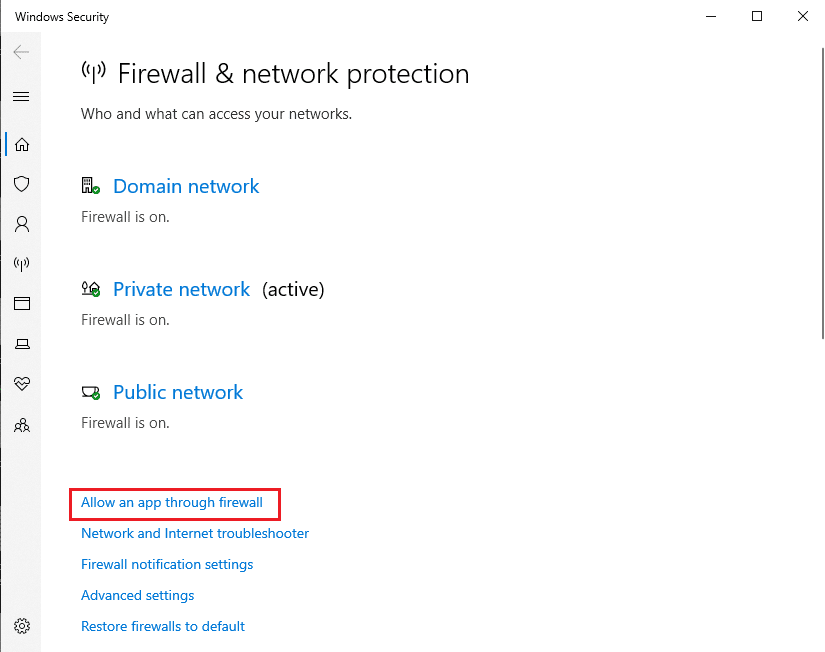Open Firewall notification settings

167,564
